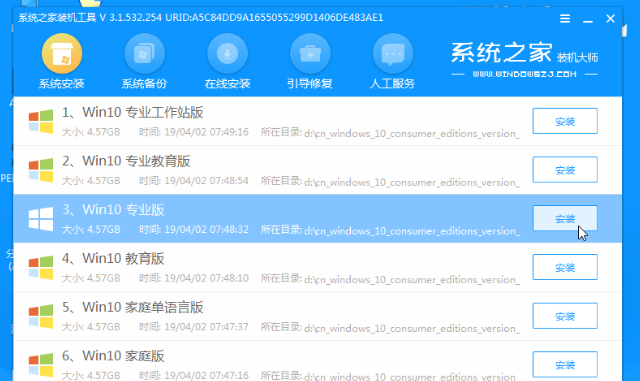Image resolution: width=640 pixels, height=381 pixels.
Task: Open the 人工服务 chat icon
Action: (393, 54)
